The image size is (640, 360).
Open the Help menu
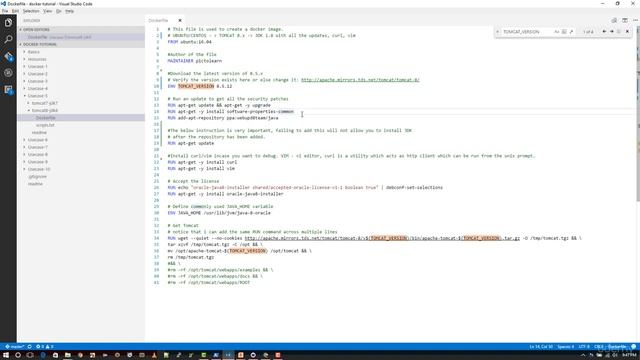70,11
